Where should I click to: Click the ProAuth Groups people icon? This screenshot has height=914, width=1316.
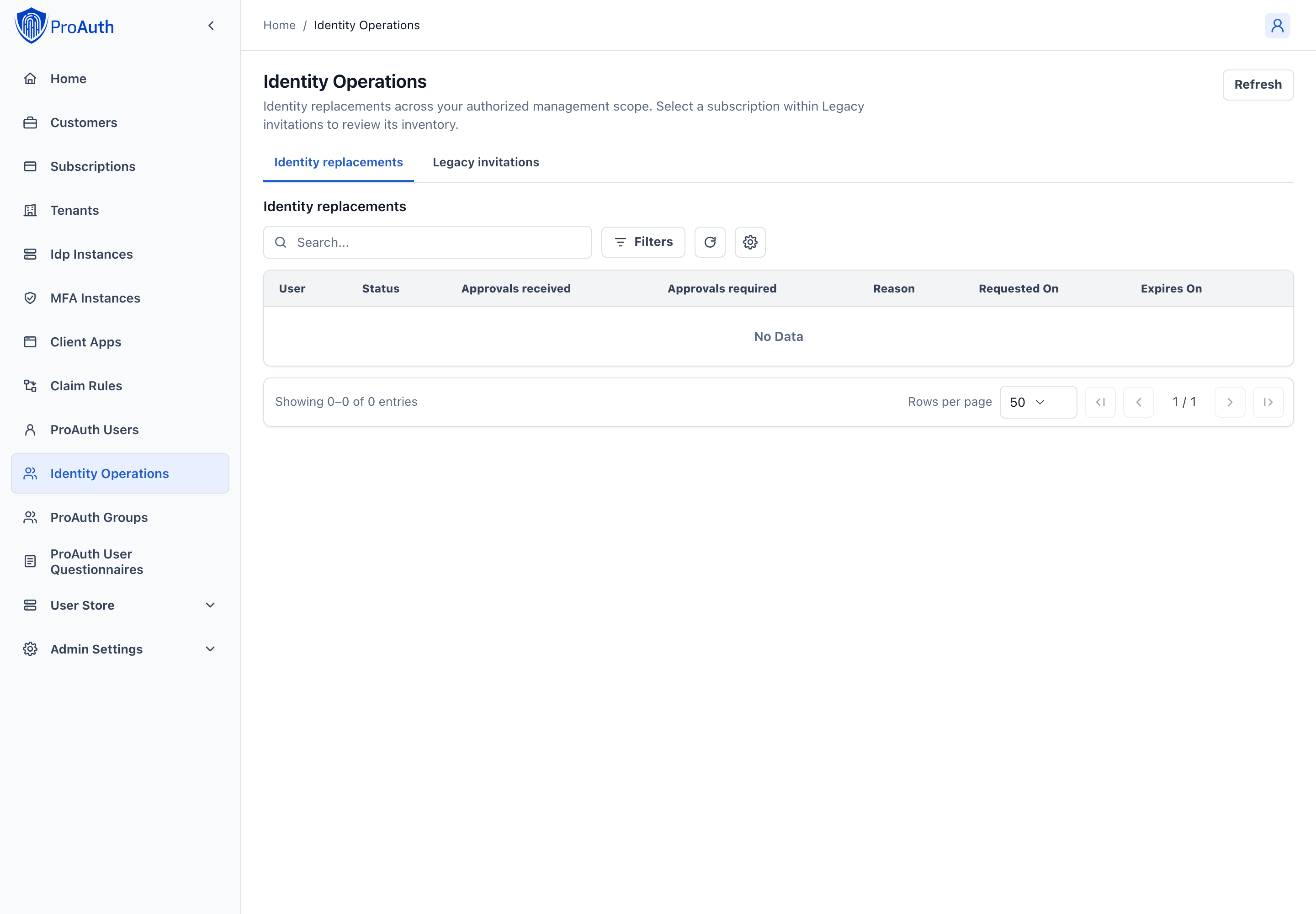click(x=30, y=518)
